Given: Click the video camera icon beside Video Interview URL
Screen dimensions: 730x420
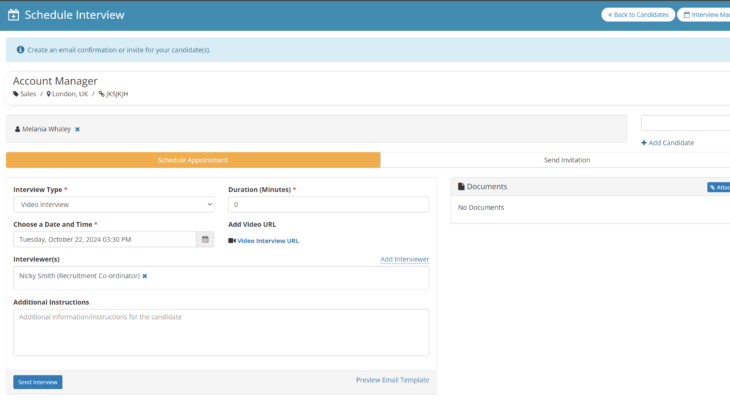Looking at the screenshot, I should (232, 241).
